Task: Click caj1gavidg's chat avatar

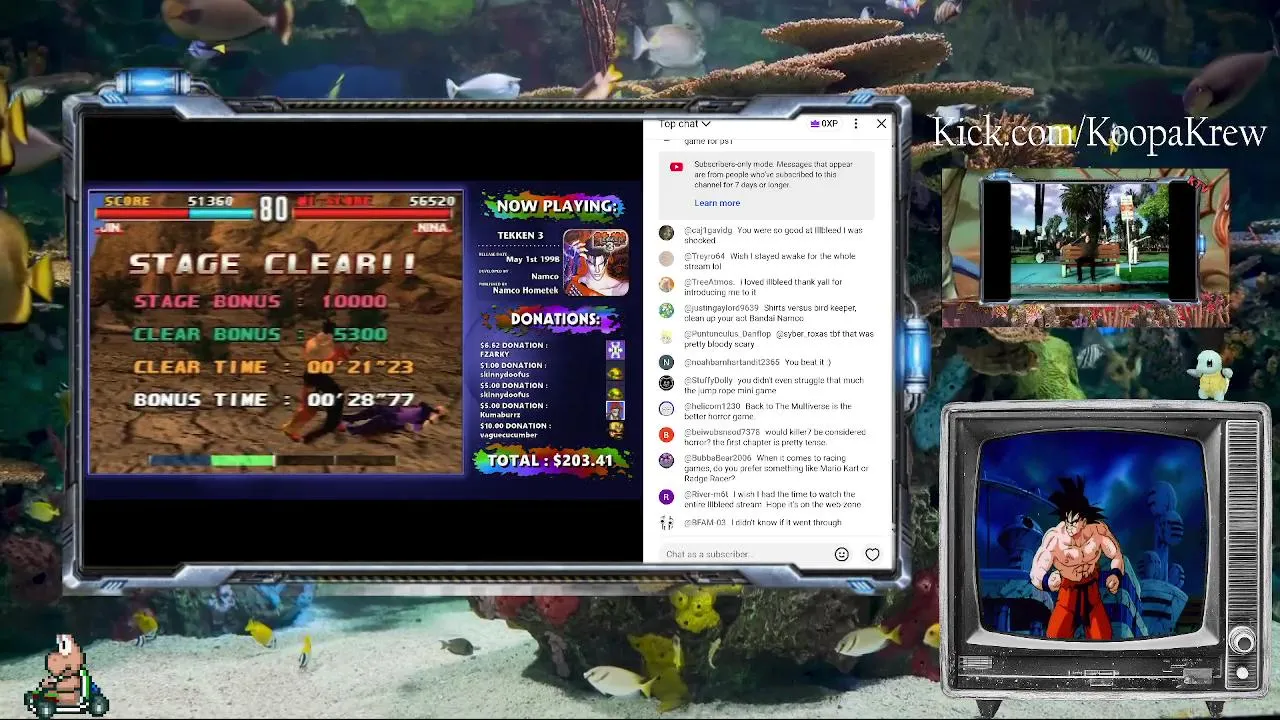Action: [666, 232]
